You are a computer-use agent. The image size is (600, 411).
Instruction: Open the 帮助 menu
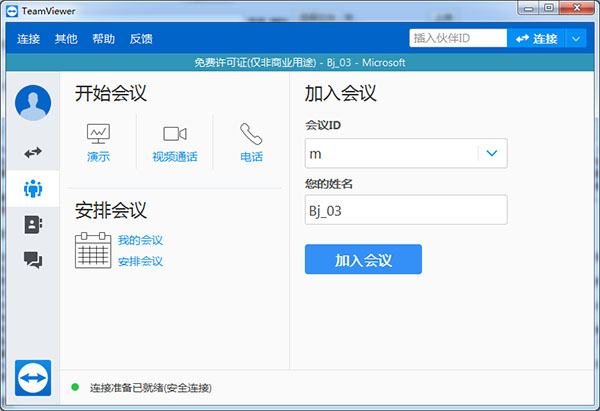coord(103,39)
